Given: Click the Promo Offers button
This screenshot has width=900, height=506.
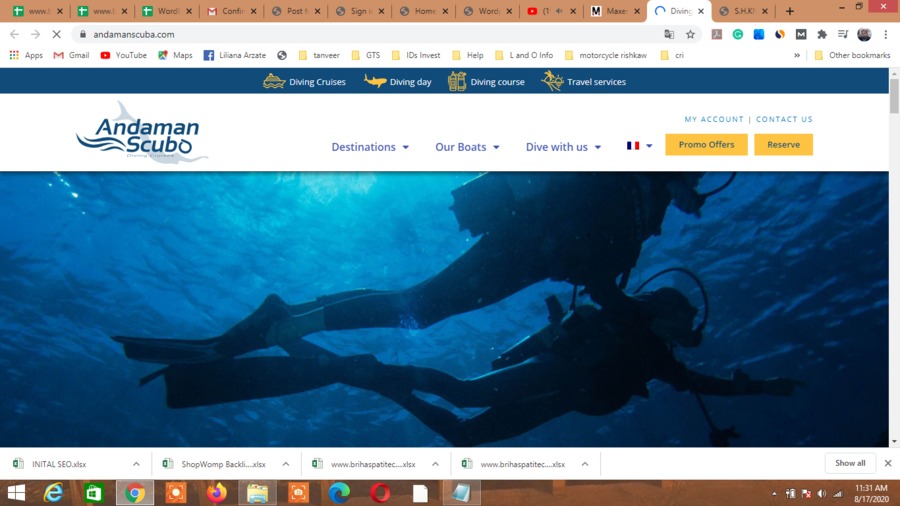Looking at the screenshot, I should click(x=706, y=145).
